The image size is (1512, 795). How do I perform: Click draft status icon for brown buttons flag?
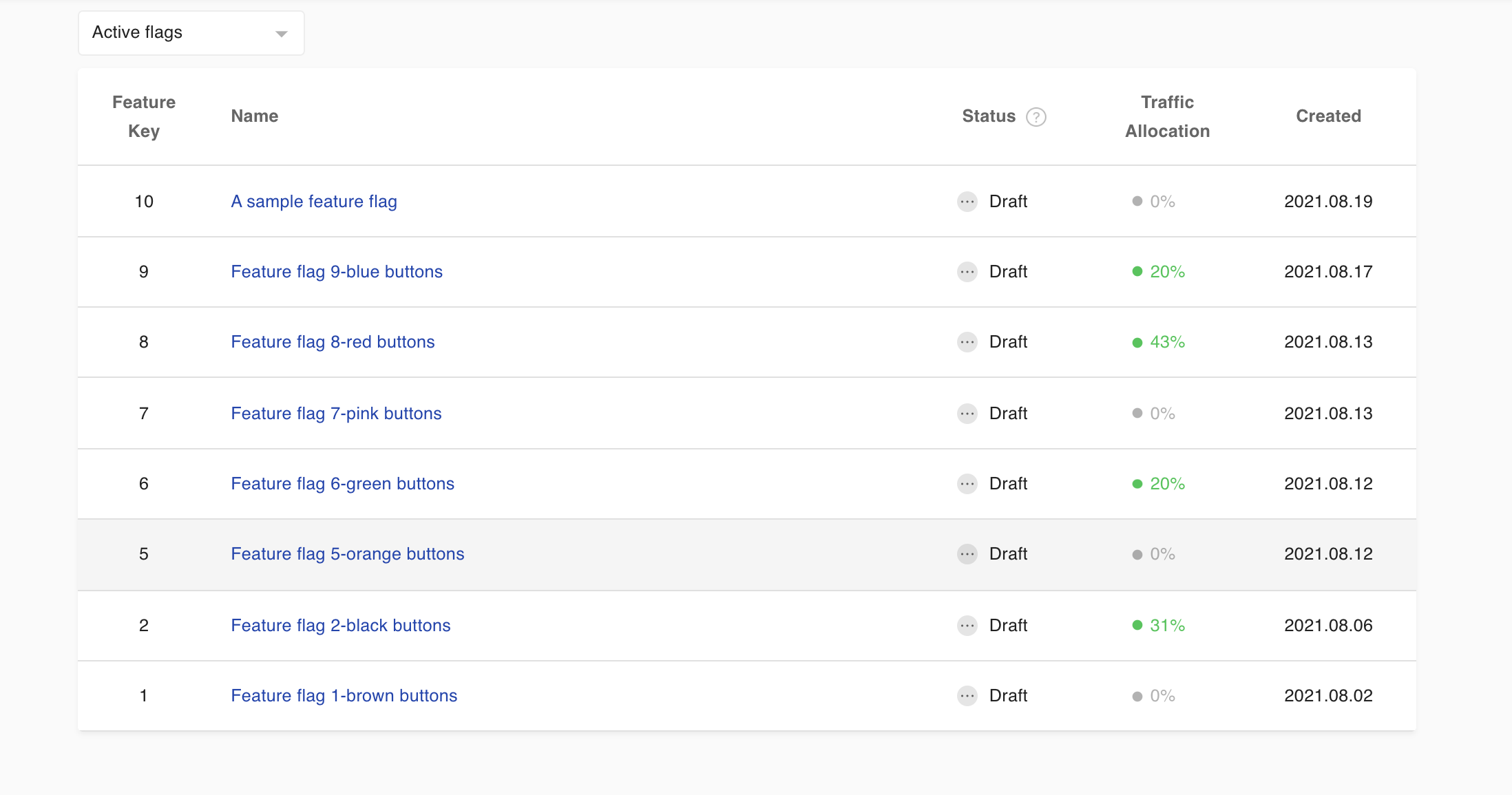(967, 696)
